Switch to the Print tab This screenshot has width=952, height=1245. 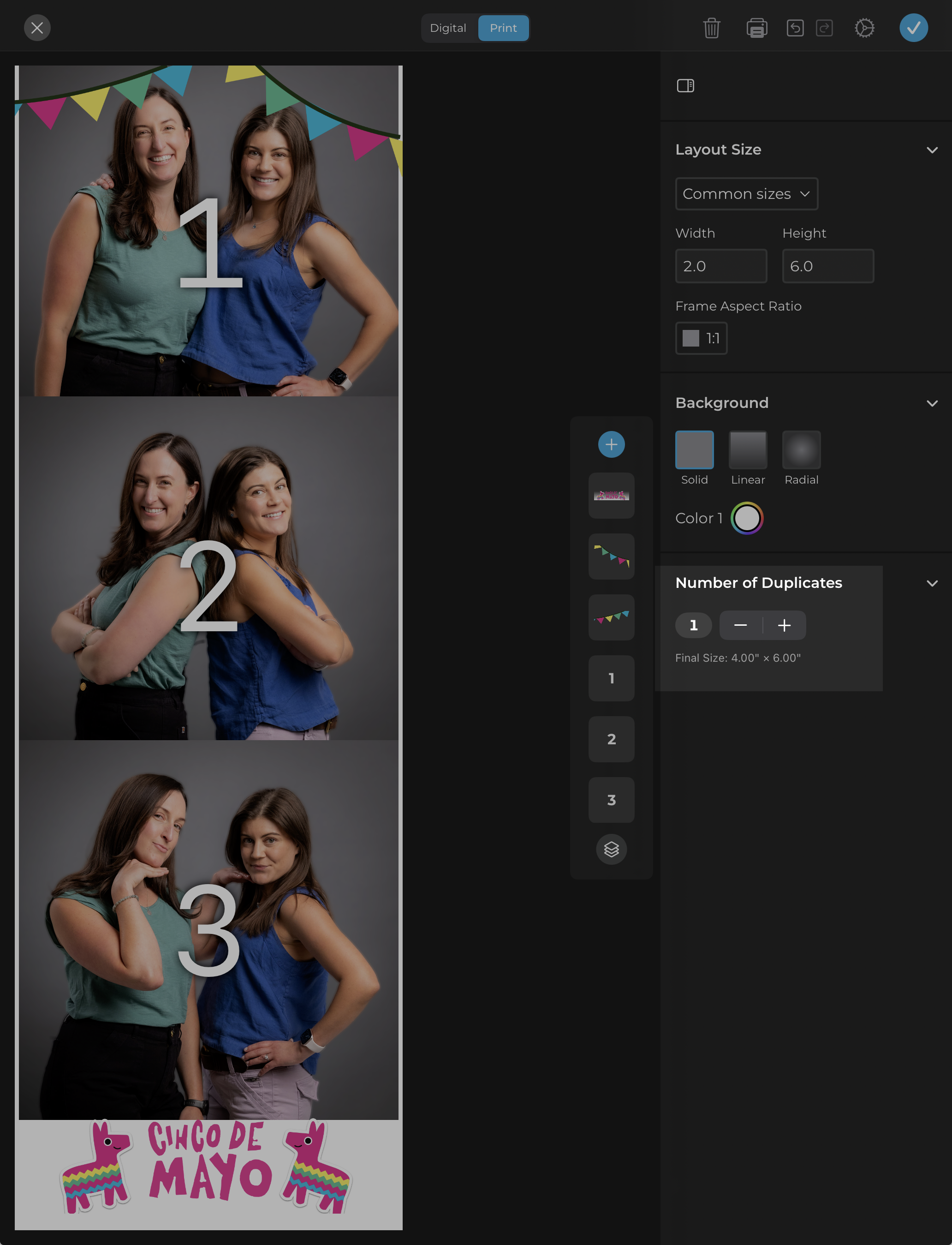click(503, 28)
